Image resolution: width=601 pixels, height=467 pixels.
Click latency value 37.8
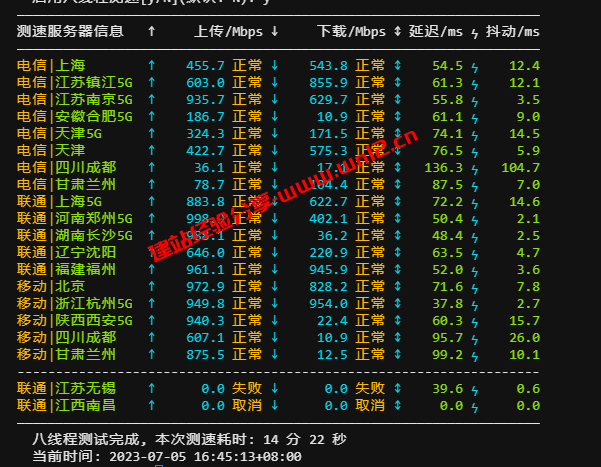point(448,304)
